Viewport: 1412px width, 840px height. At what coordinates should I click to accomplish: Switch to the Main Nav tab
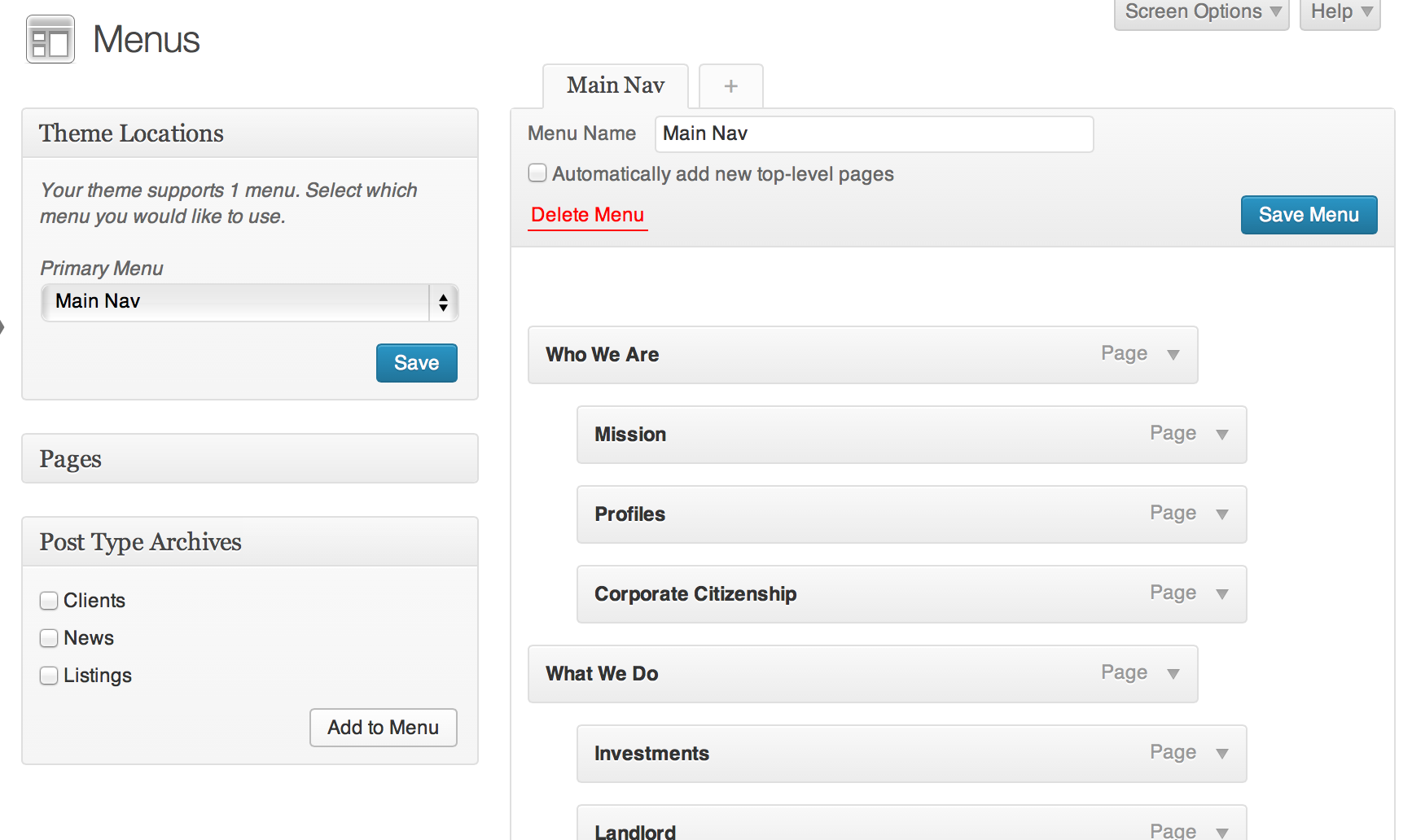pyautogui.click(x=616, y=85)
